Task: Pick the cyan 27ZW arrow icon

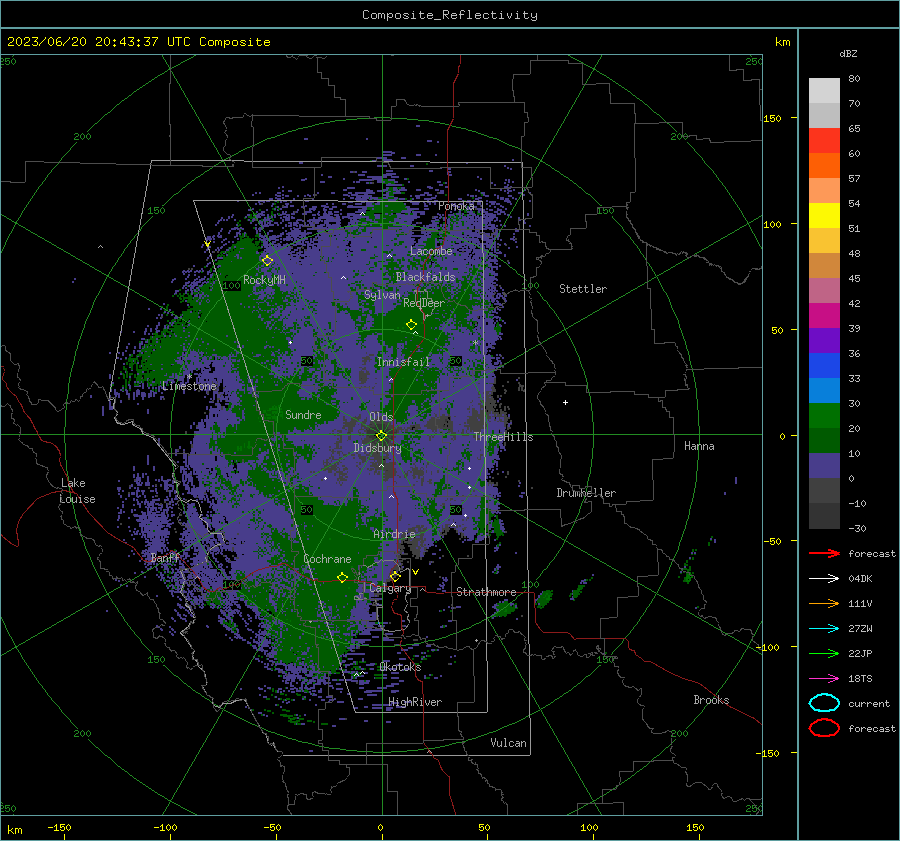Action: click(x=824, y=629)
